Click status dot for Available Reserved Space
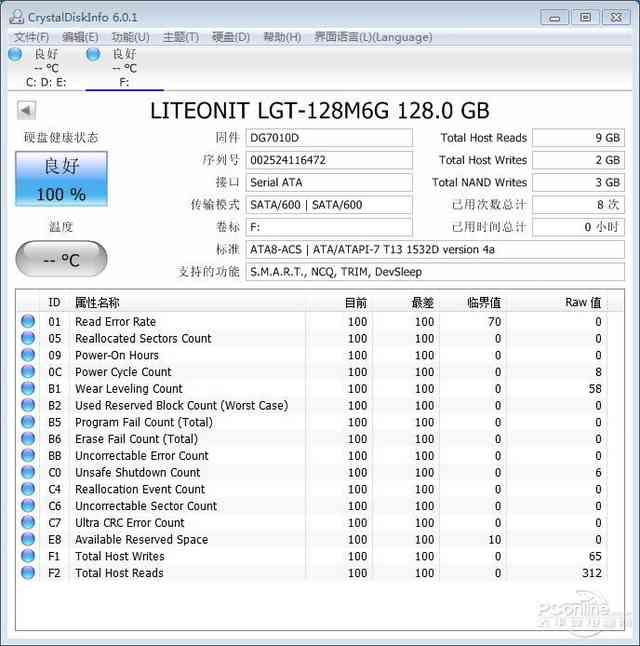The width and height of the screenshot is (640, 646). tap(28, 539)
